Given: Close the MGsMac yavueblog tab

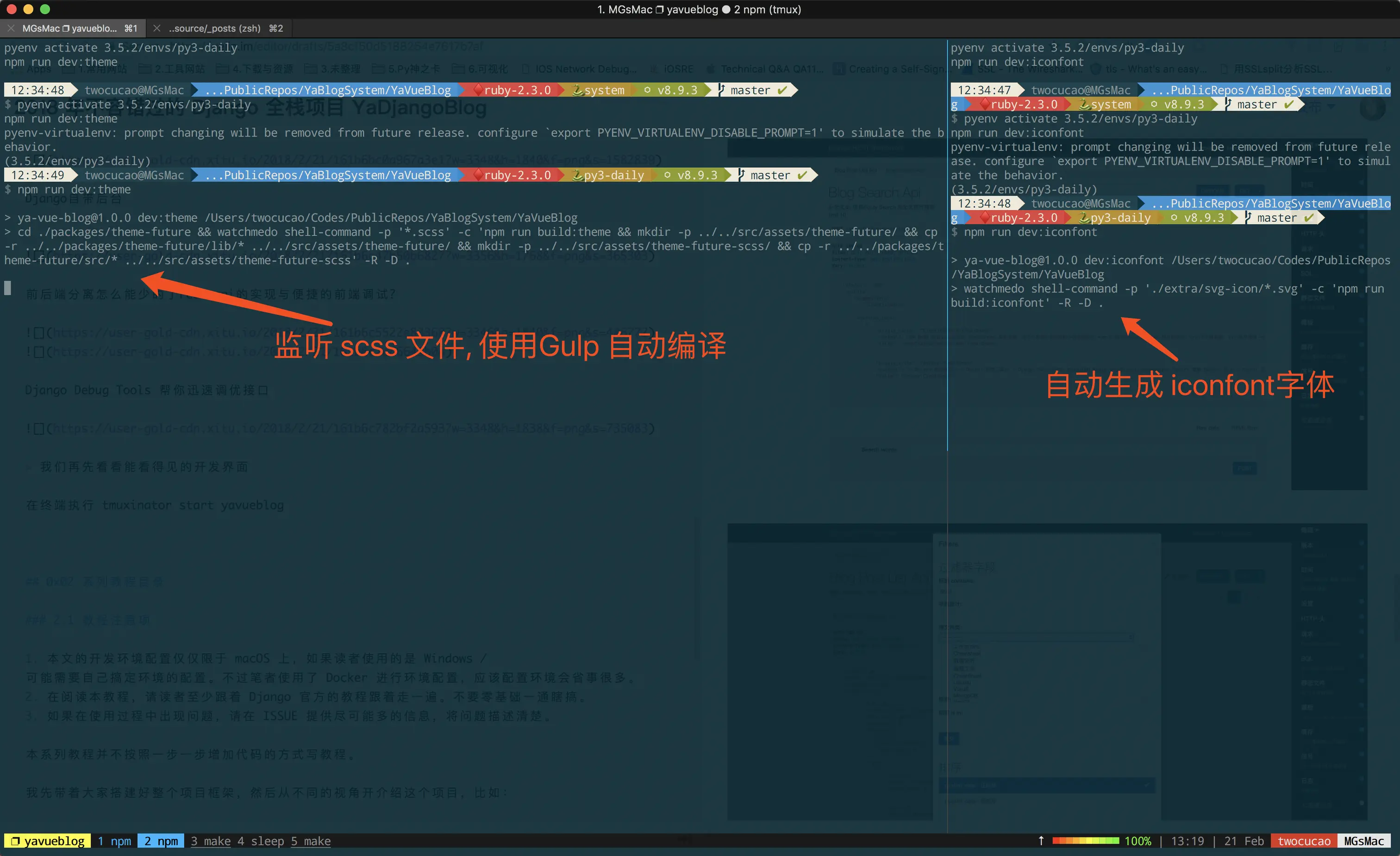Looking at the screenshot, I should click(x=11, y=28).
